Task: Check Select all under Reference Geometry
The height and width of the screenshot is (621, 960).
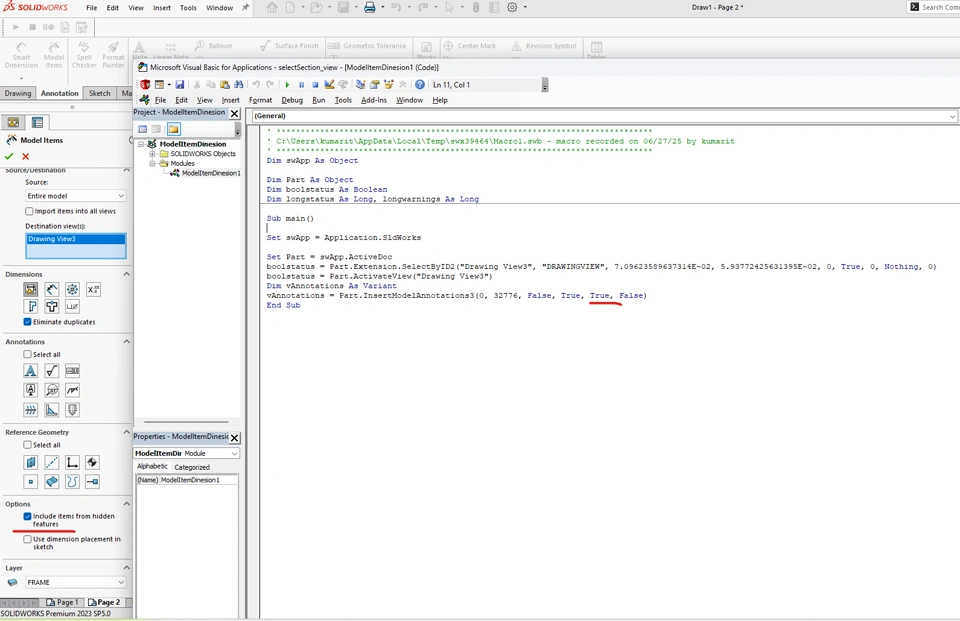Action: pyautogui.click(x=28, y=445)
